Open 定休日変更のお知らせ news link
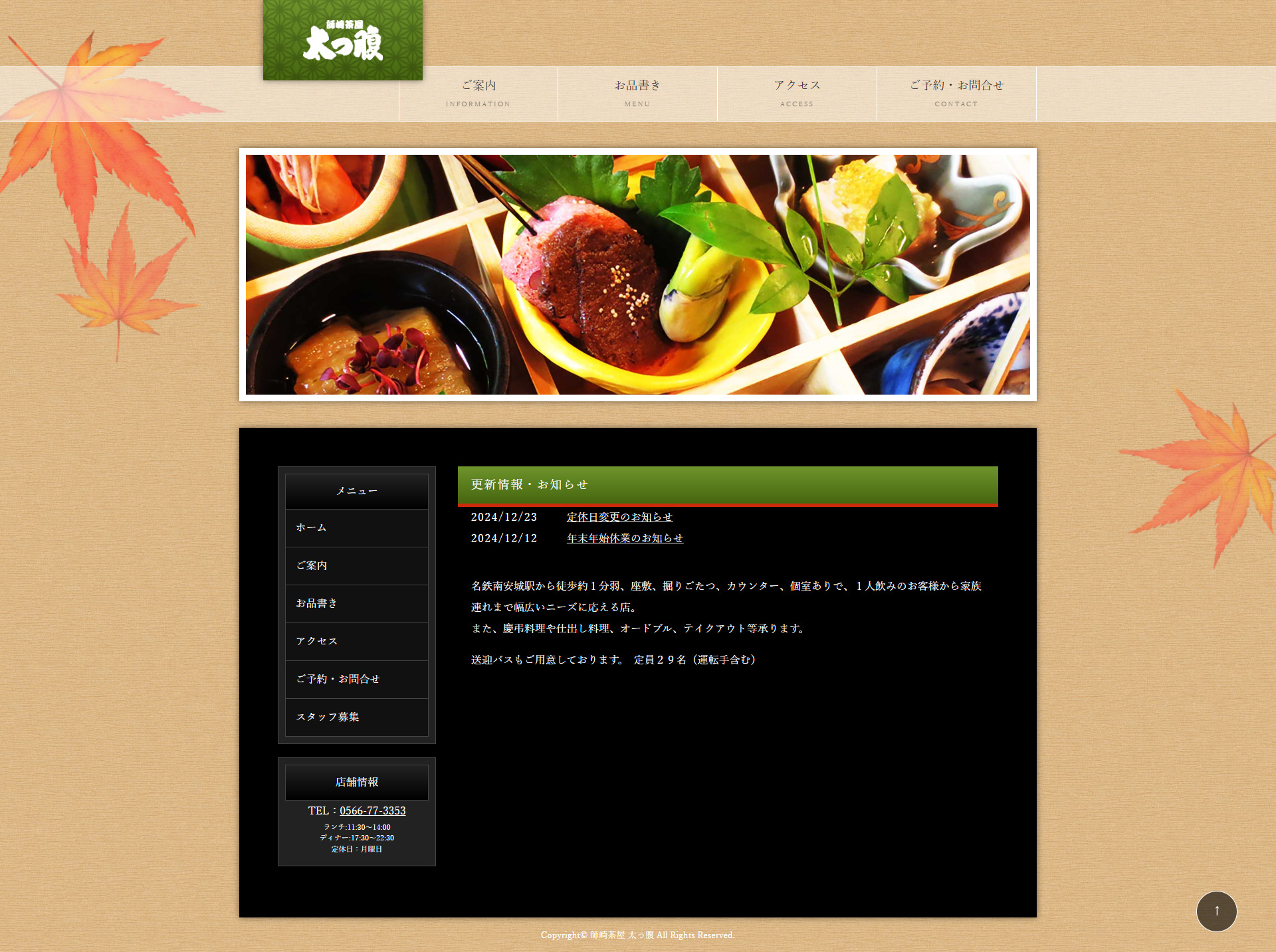Viewport: 1276px width, 952px height. click(x=619, y=517)
